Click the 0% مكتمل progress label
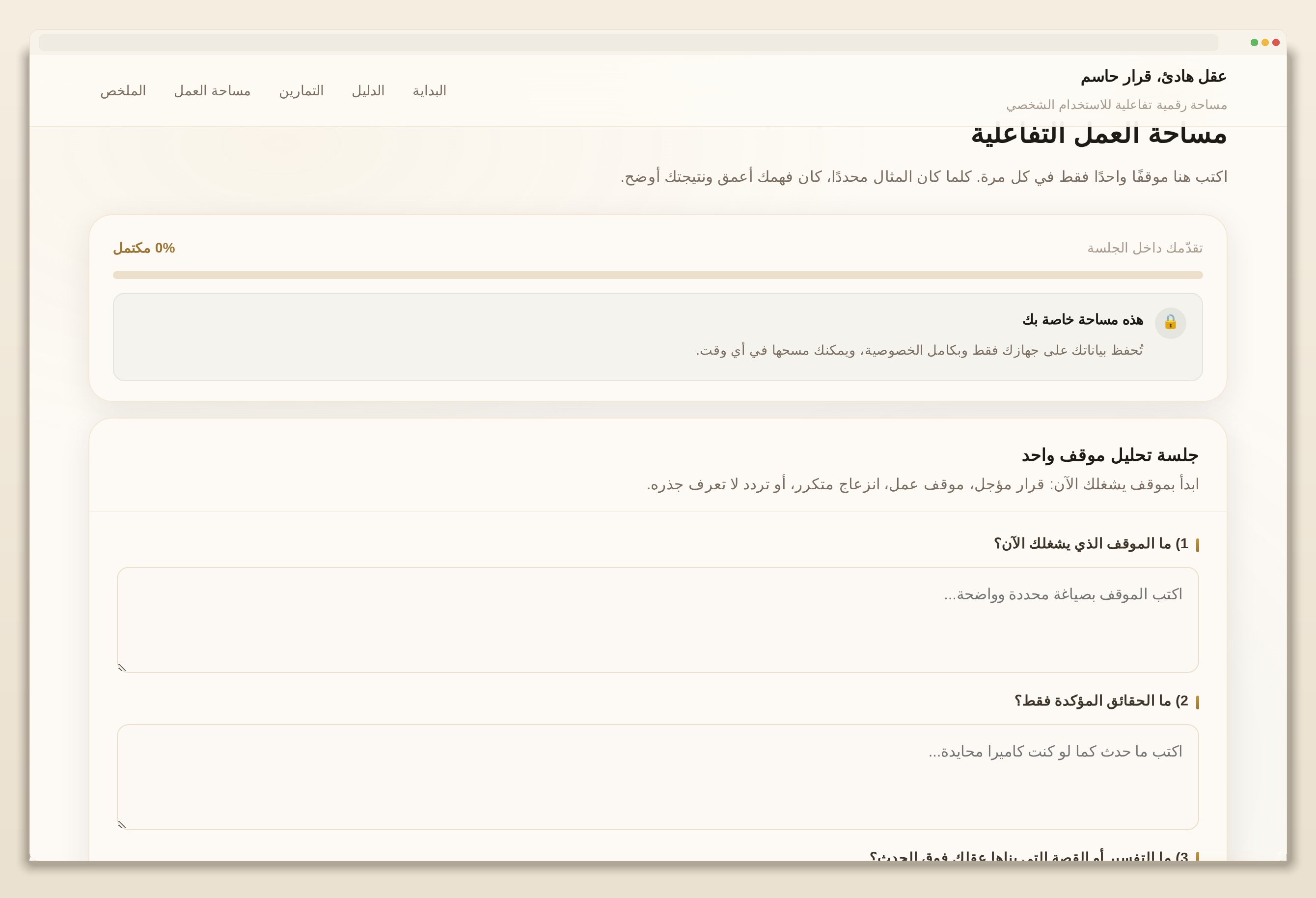Viewport: 1316px width, 898px height. (x=144, y=248)
